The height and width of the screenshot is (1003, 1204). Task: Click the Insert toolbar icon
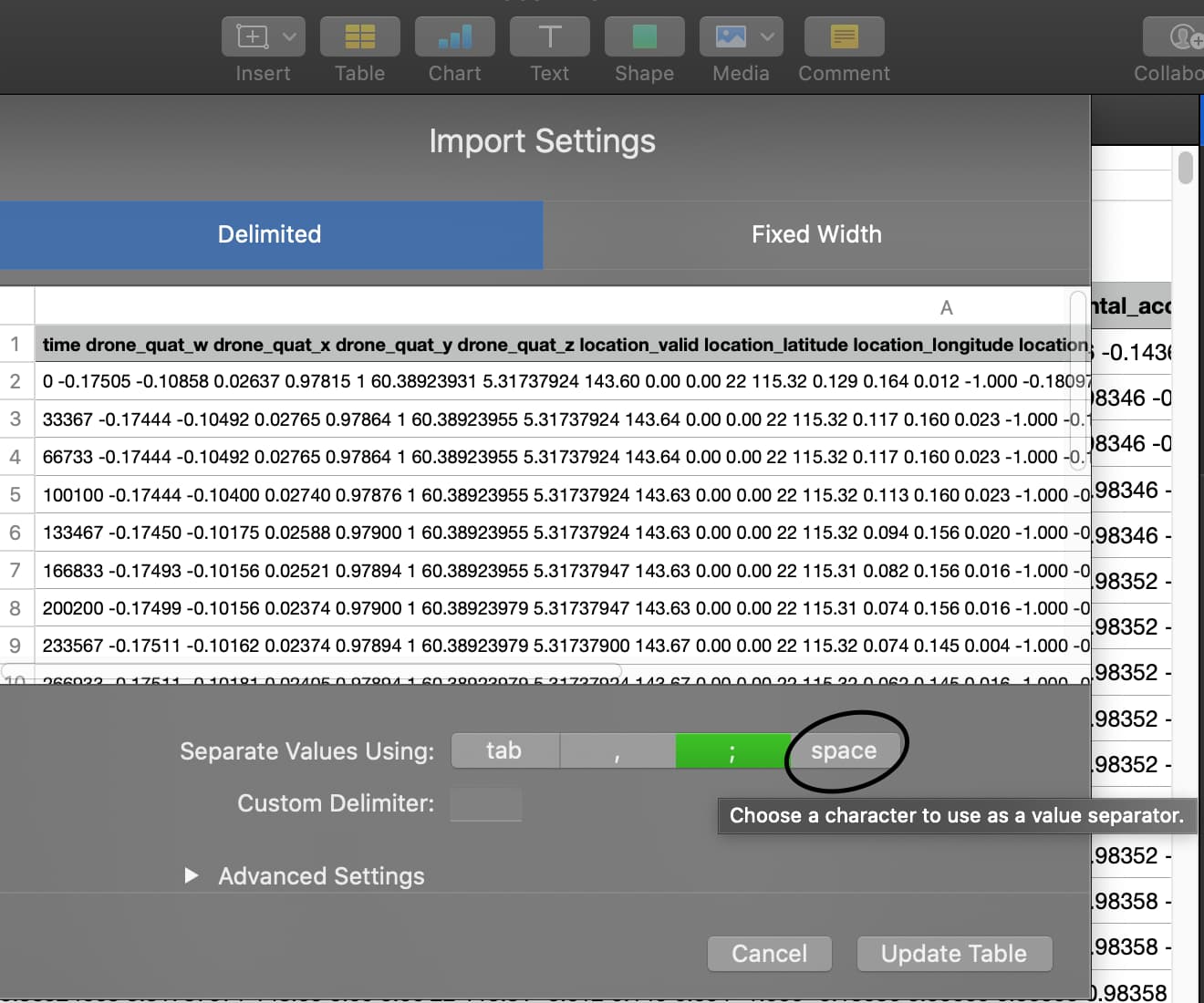[253, 36]
